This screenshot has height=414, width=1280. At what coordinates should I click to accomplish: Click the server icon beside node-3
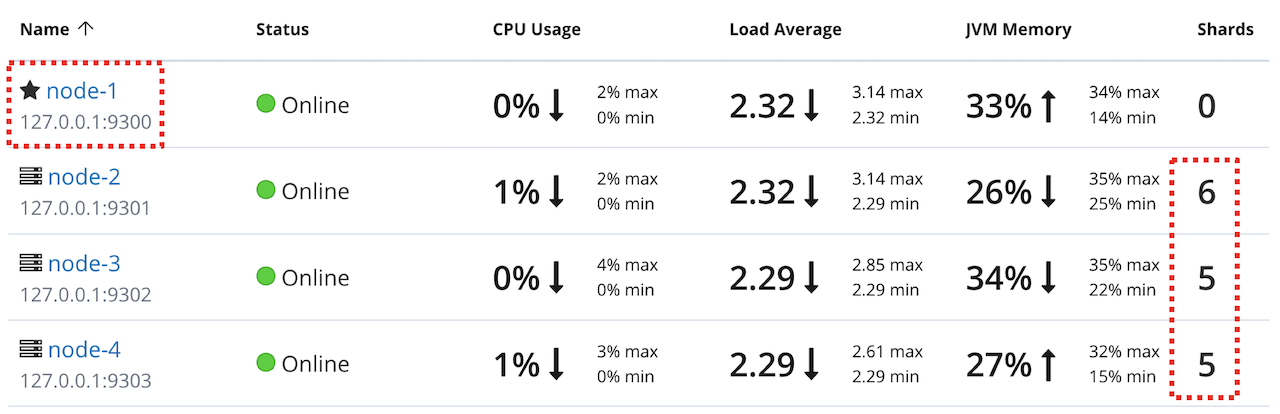pyautogui.click(x=31, y=263)
